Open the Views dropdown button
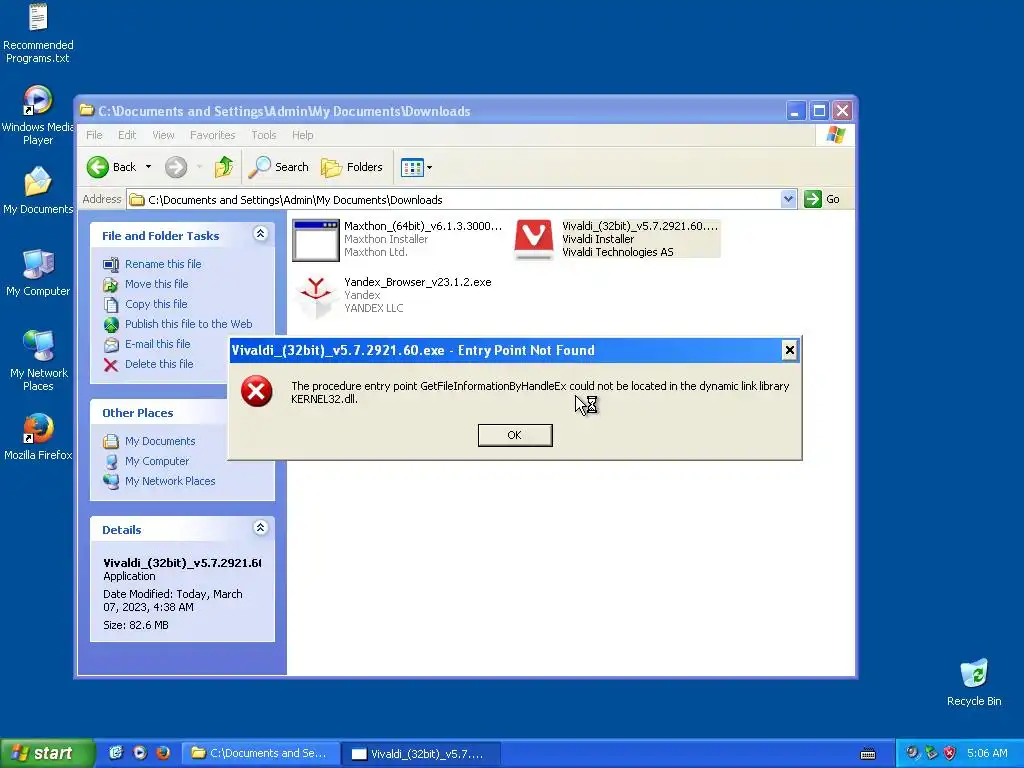This screenshot has width=1024, height=768. pyautogui.click(x=416, y=168)
